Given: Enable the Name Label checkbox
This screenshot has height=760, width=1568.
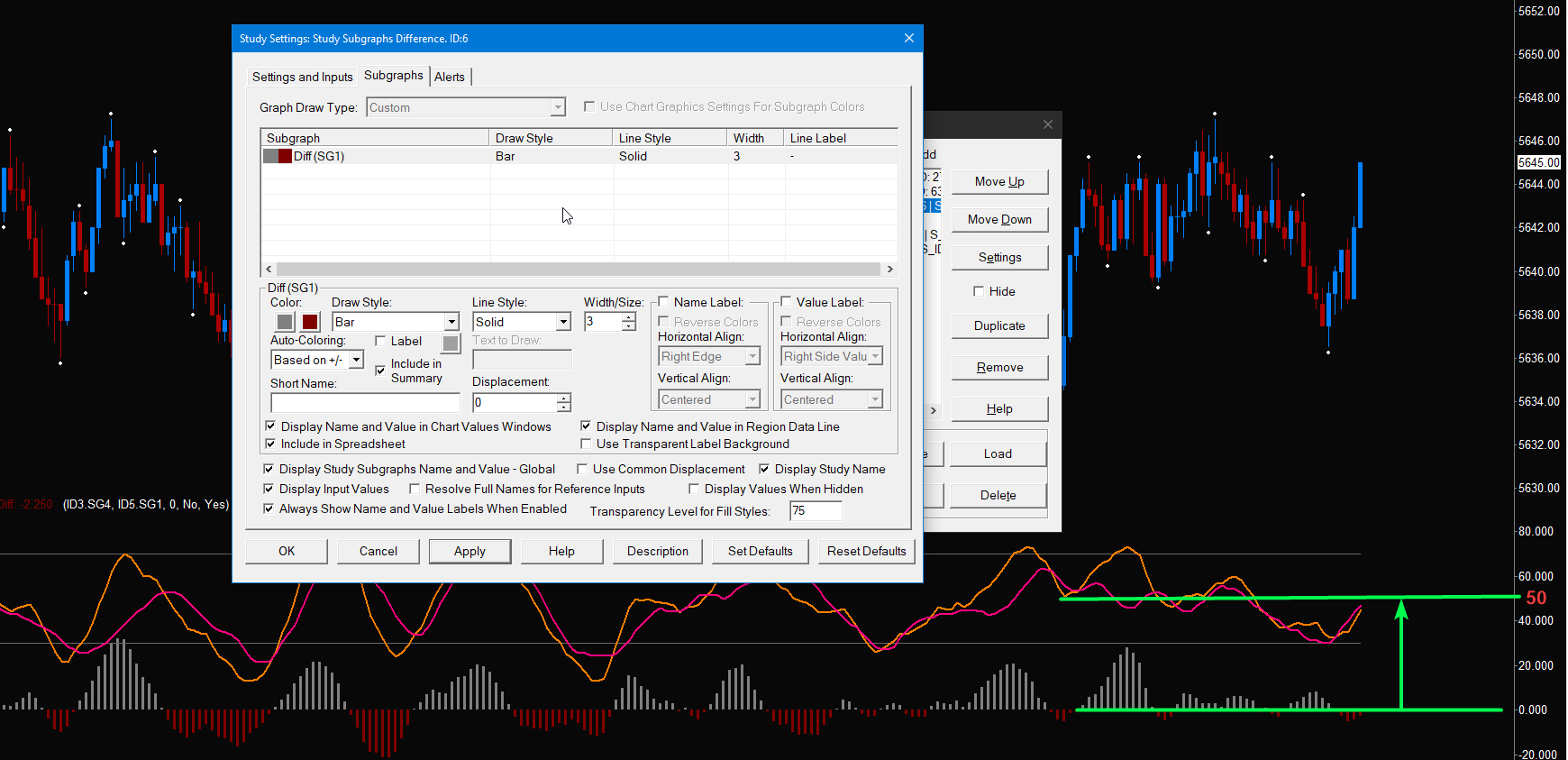Looking at the screenshot, I should point(664,302).
